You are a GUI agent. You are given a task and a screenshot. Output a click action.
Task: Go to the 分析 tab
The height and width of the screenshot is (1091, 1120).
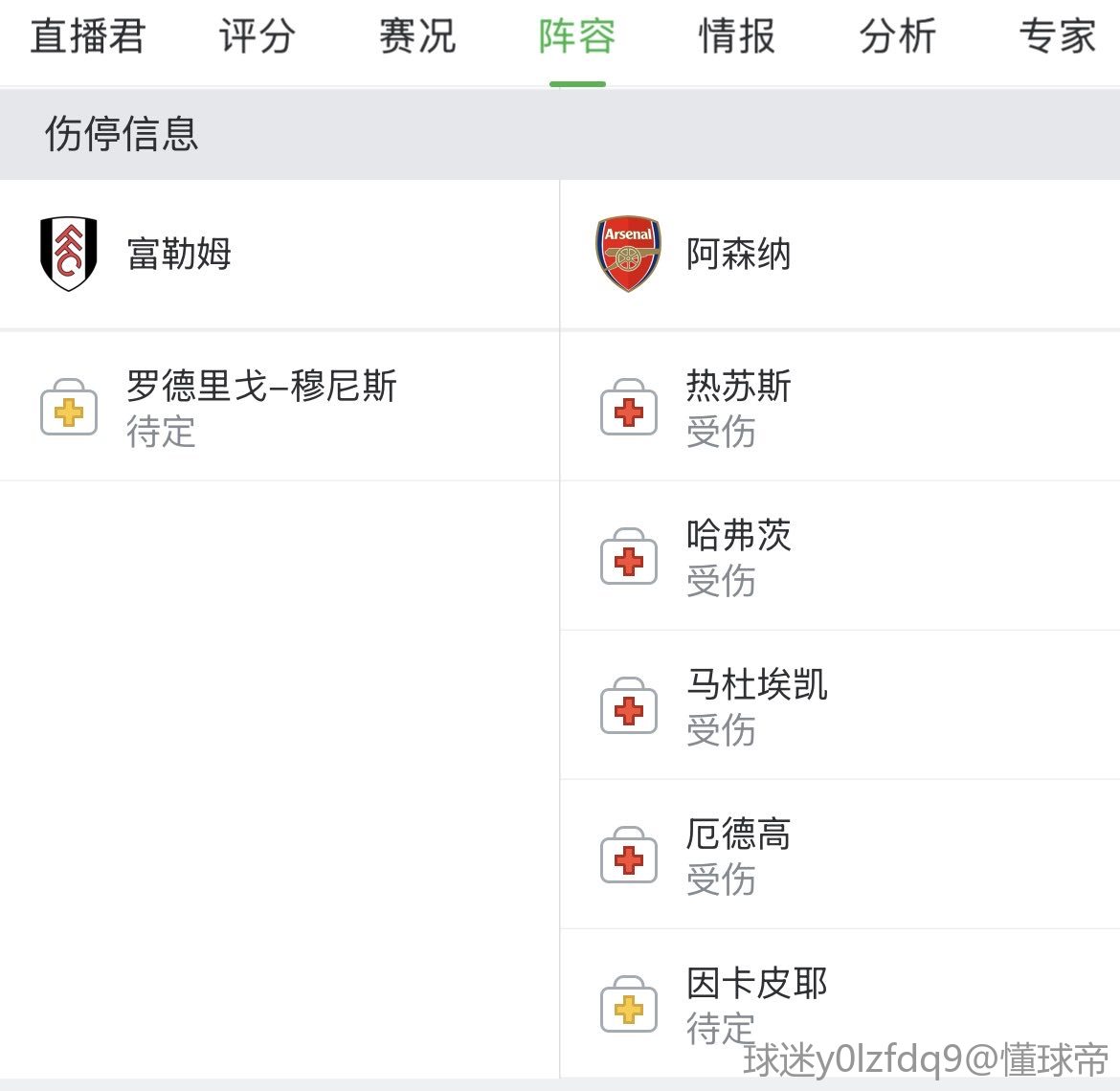897,37
